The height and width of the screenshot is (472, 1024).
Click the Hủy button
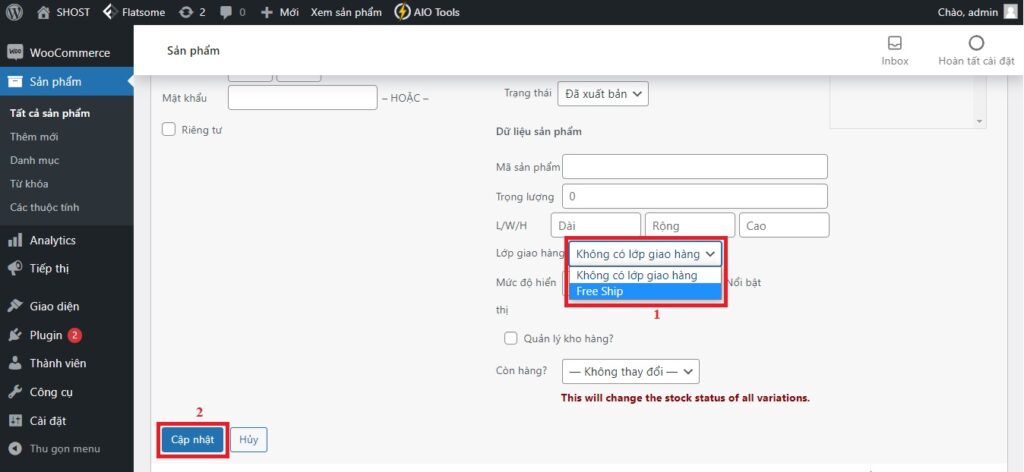pyautogui.click(x=248, y=439)
